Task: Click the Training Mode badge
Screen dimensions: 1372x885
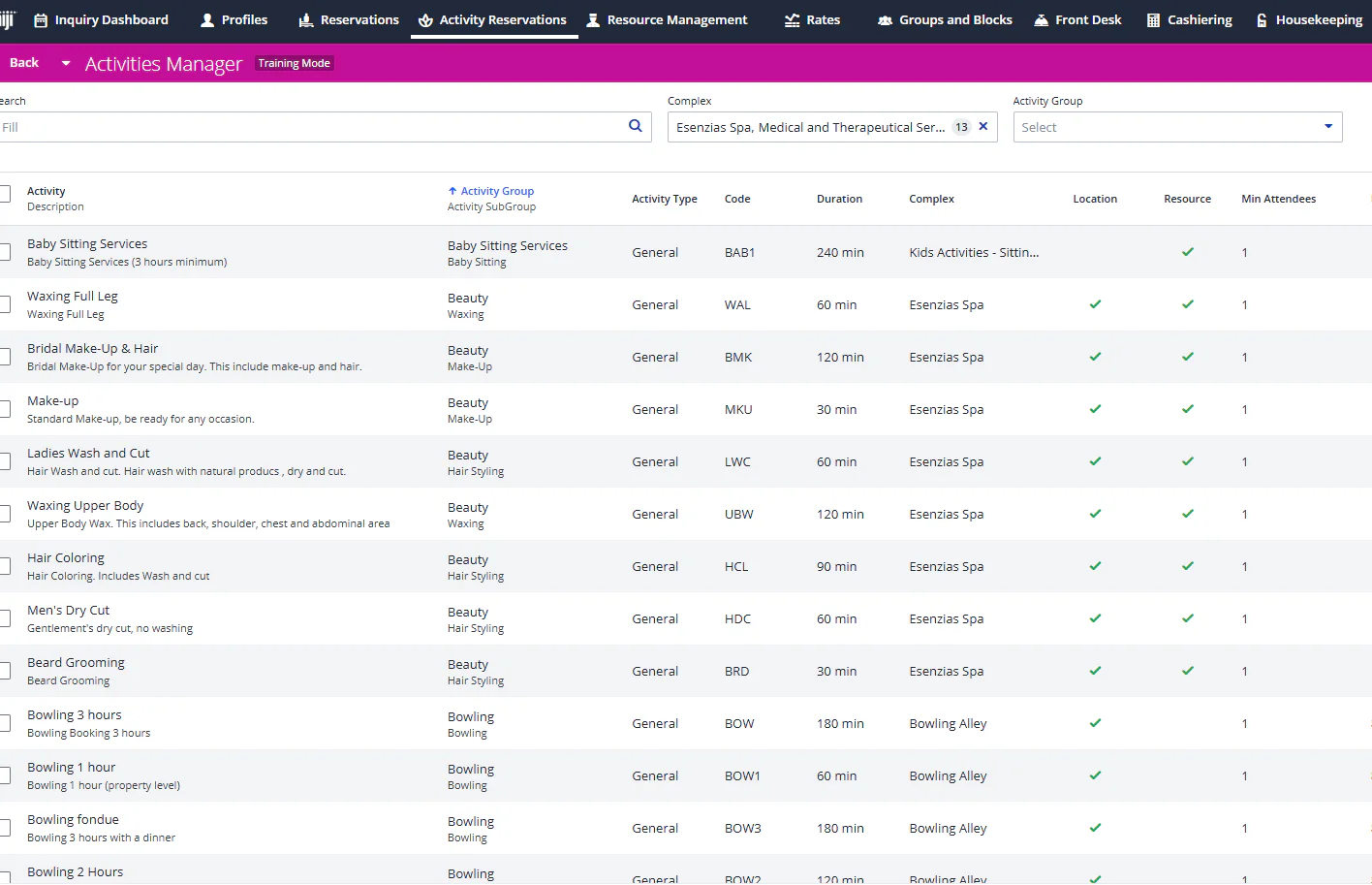Action: [295, 63]
